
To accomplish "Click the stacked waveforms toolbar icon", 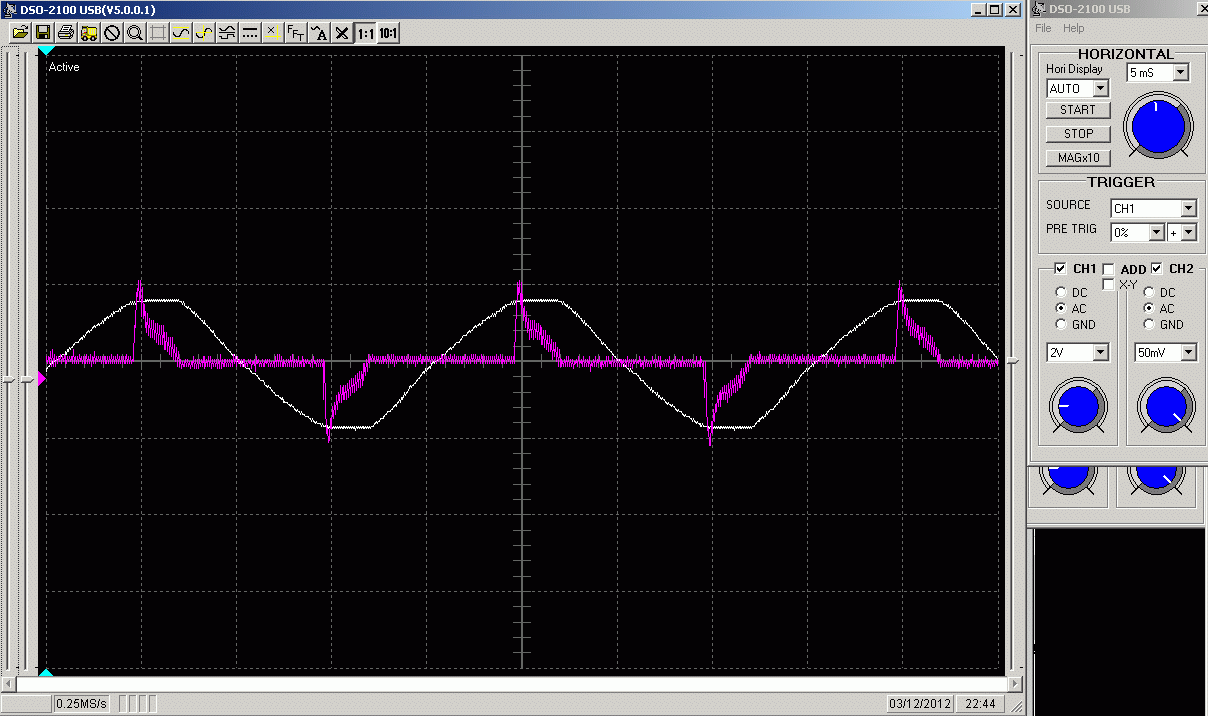I will click(227, 33).
